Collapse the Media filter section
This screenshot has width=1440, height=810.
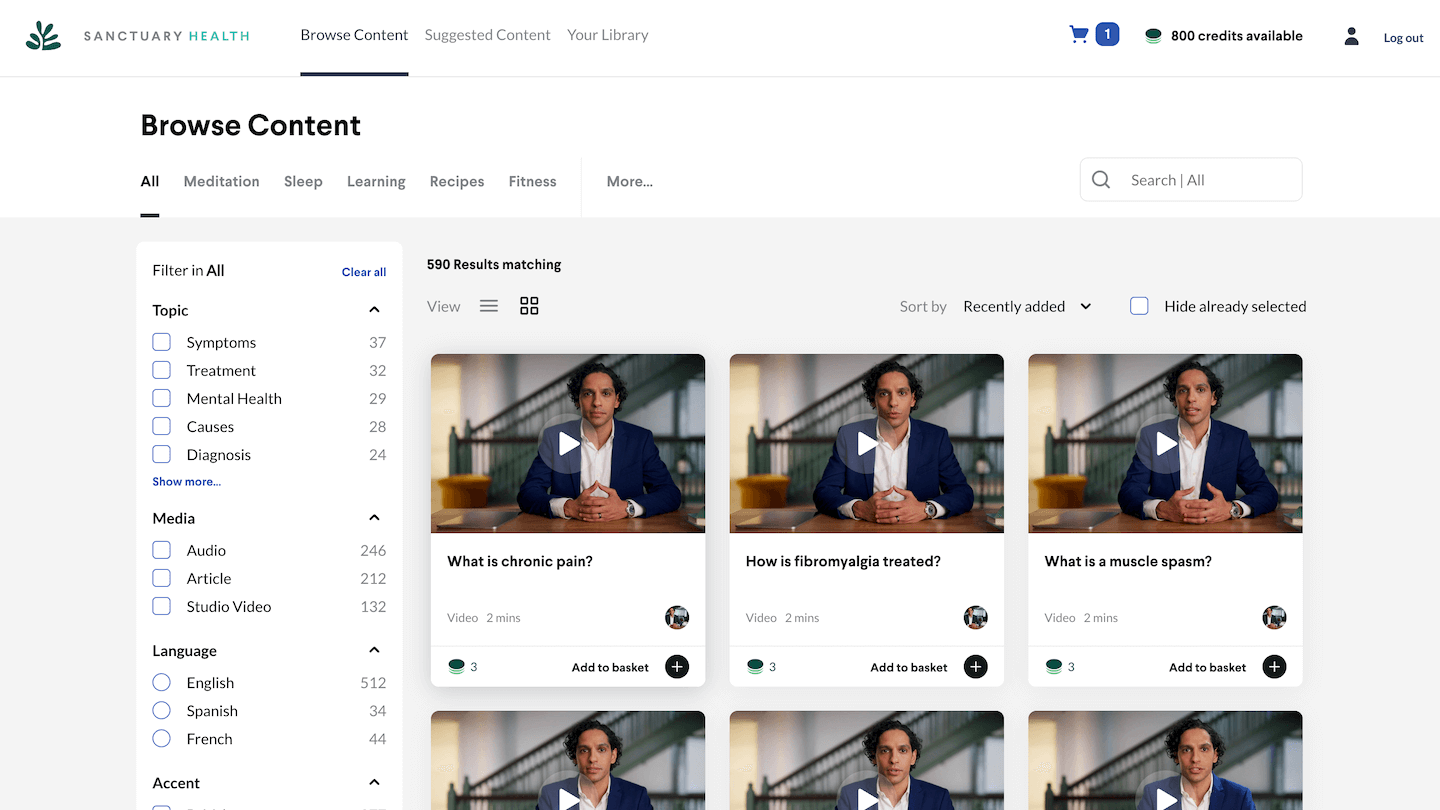(374, 518)
